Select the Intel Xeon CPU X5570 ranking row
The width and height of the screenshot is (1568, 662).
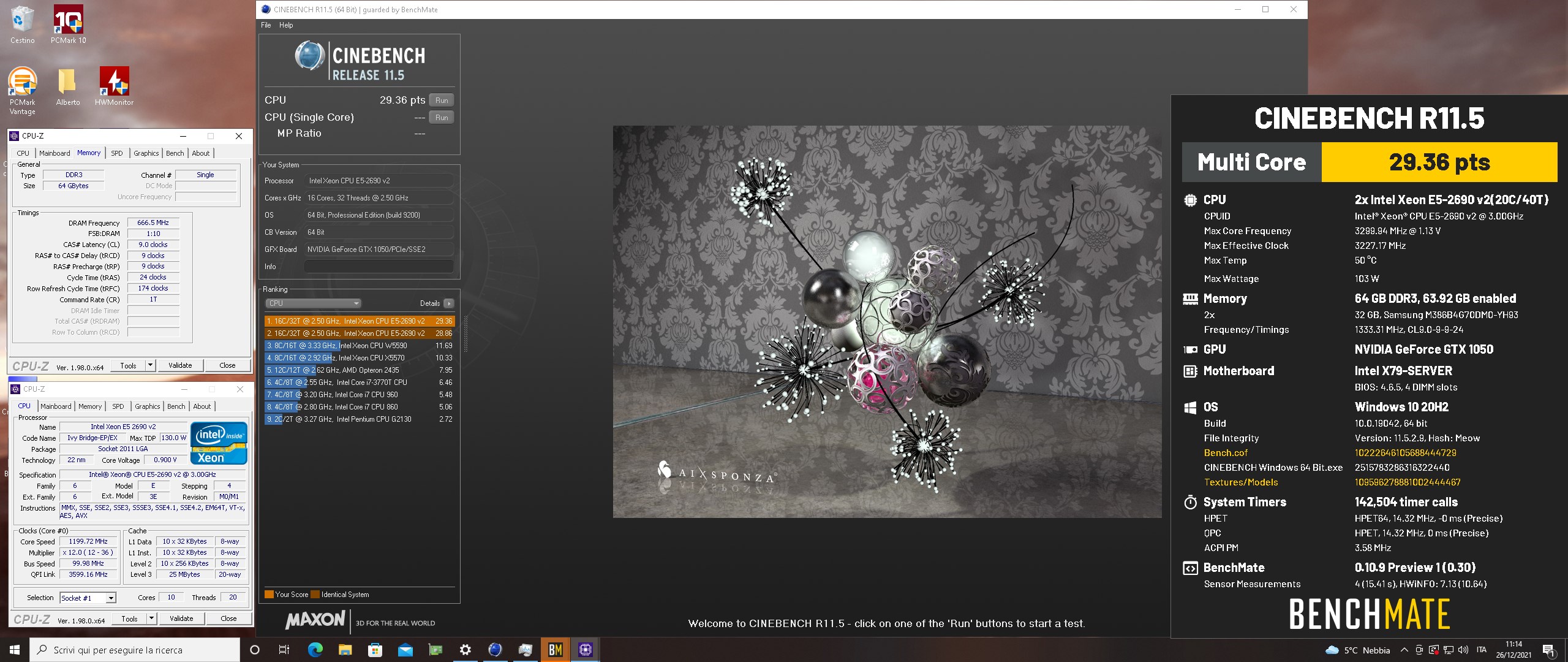(x=359, y=358)
